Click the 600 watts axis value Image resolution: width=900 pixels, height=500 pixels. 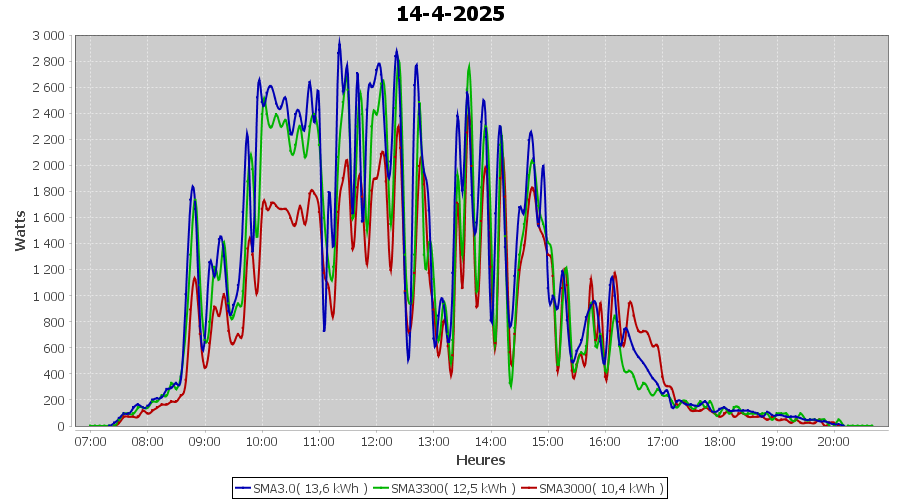pos(55,348)
